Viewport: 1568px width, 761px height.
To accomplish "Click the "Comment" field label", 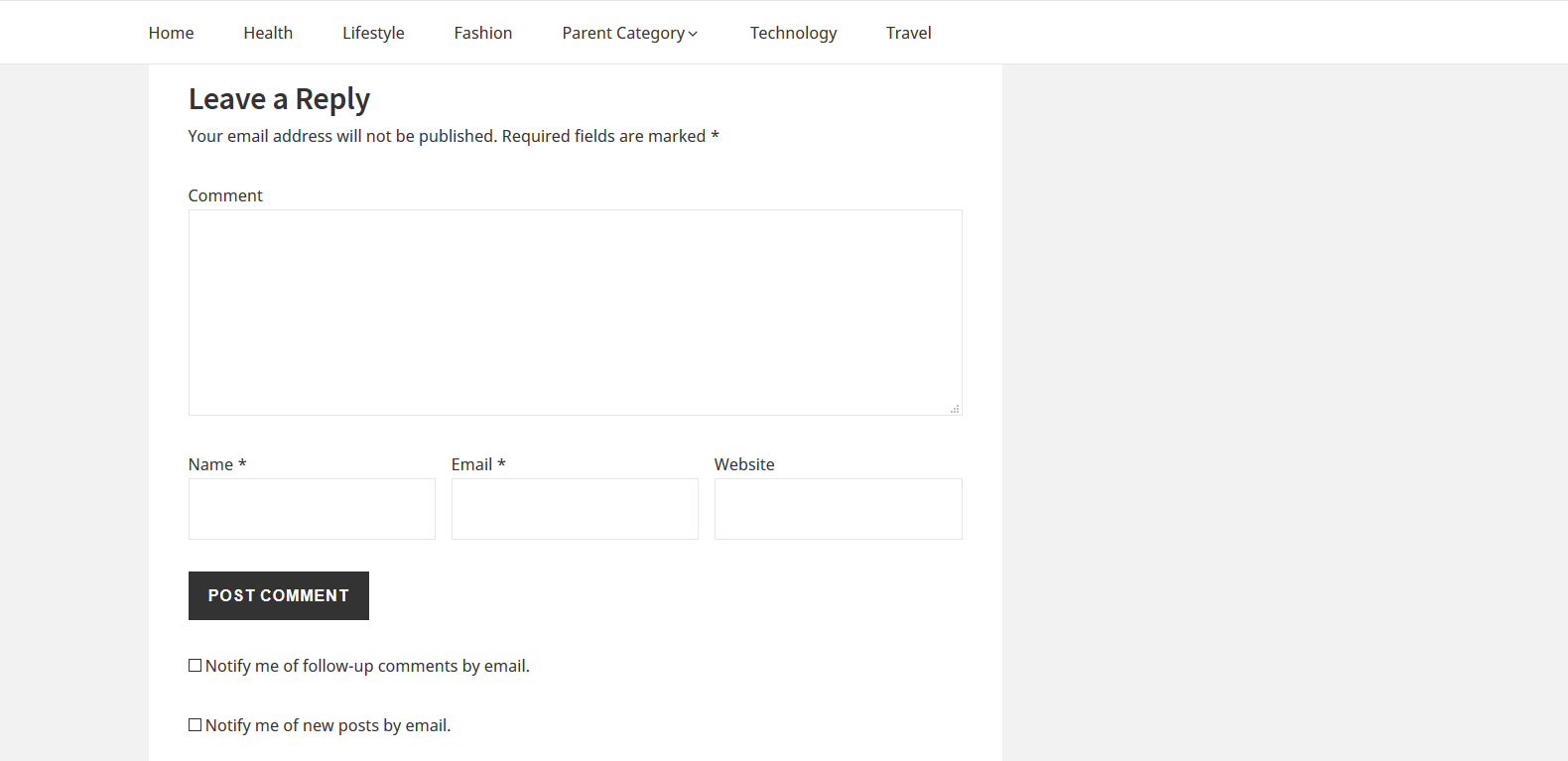I will (225, 195).
